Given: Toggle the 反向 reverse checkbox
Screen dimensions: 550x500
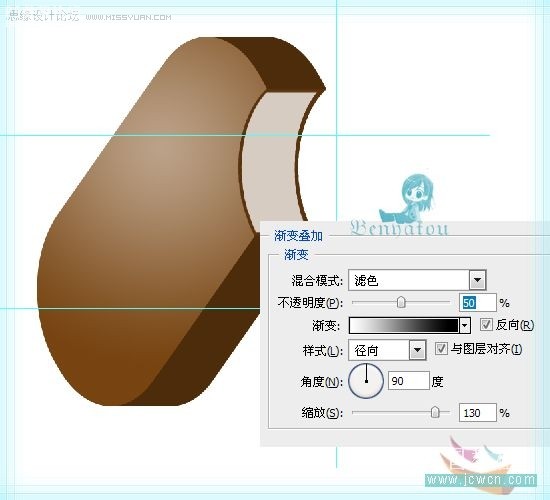Looking at the screenshot, I should tap(486, 325).
